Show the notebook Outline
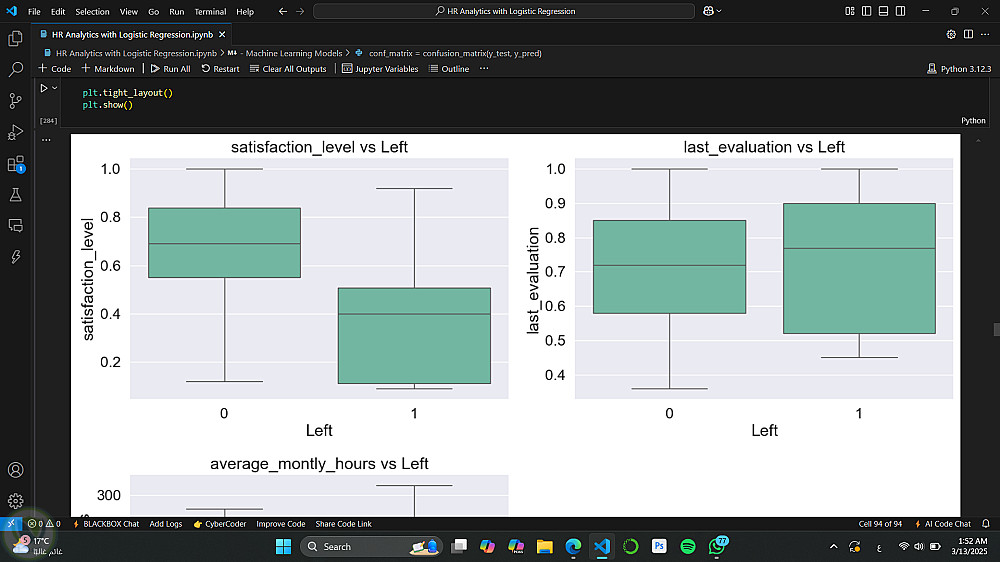Image resolution: width=1000 pixels, height=562 pixels. click(x=449, y=68)
